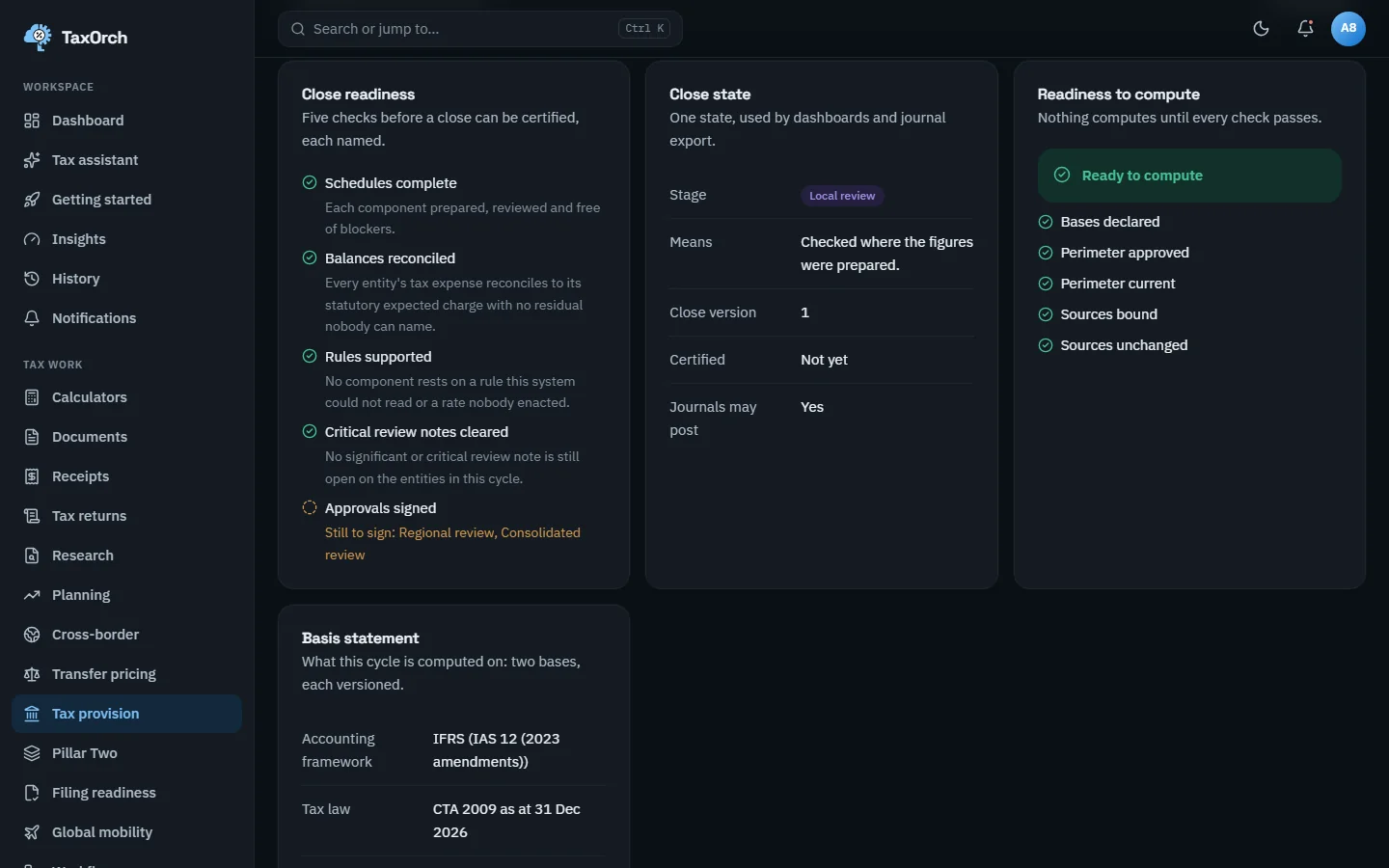1389x868 pixels.
Task: Click the Schedules complete check icon
Action: tap(310, 182)
